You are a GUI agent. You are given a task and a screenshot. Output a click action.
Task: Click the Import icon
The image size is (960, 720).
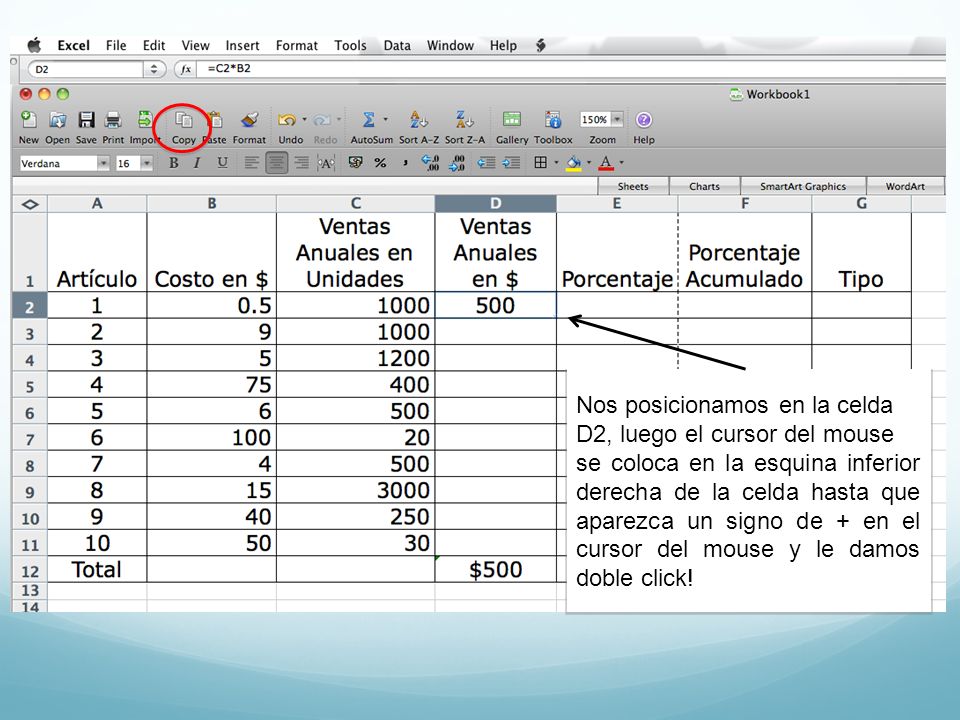[x=144, y=119]
